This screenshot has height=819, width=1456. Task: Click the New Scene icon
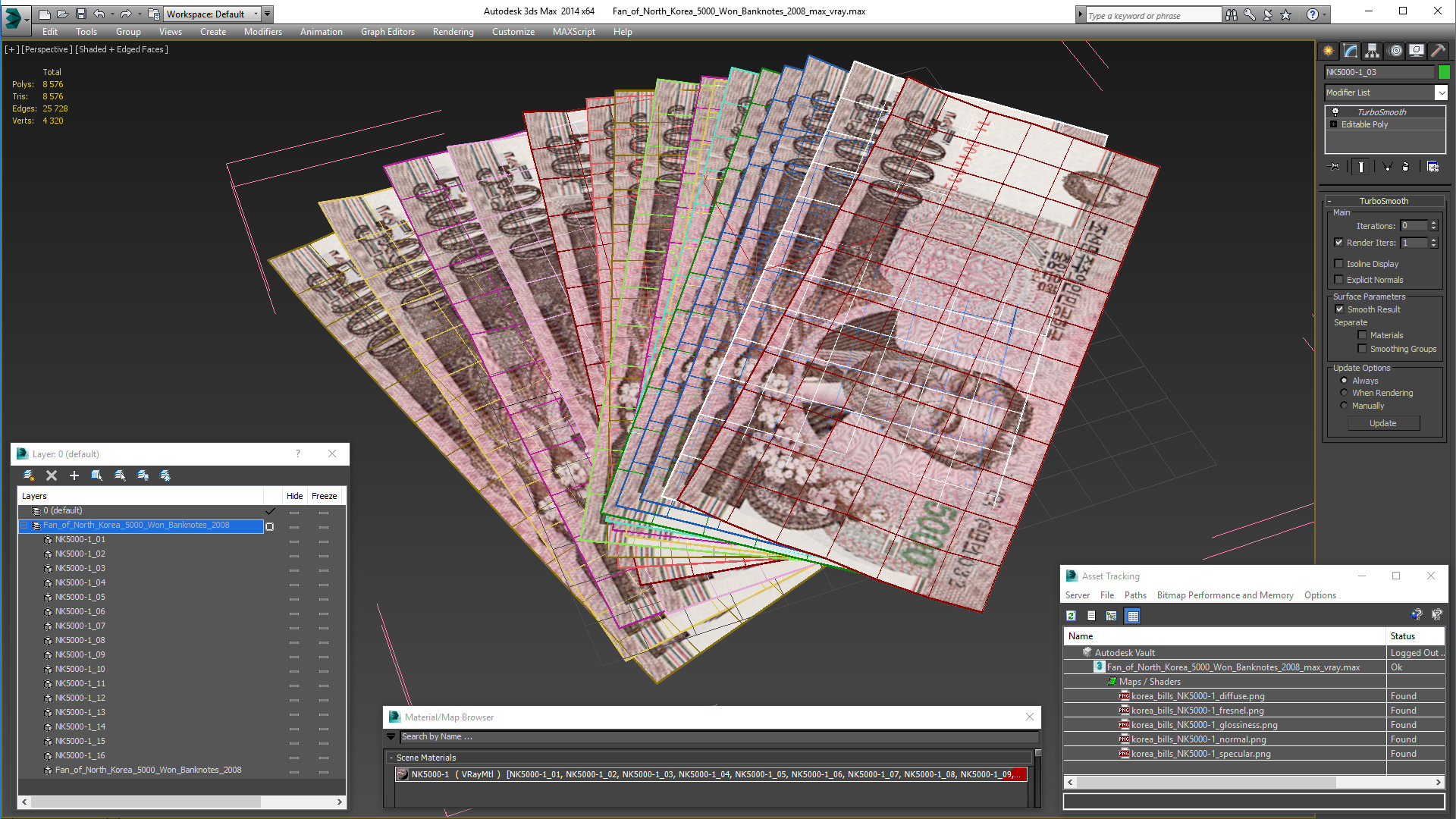tap(45, 14)
